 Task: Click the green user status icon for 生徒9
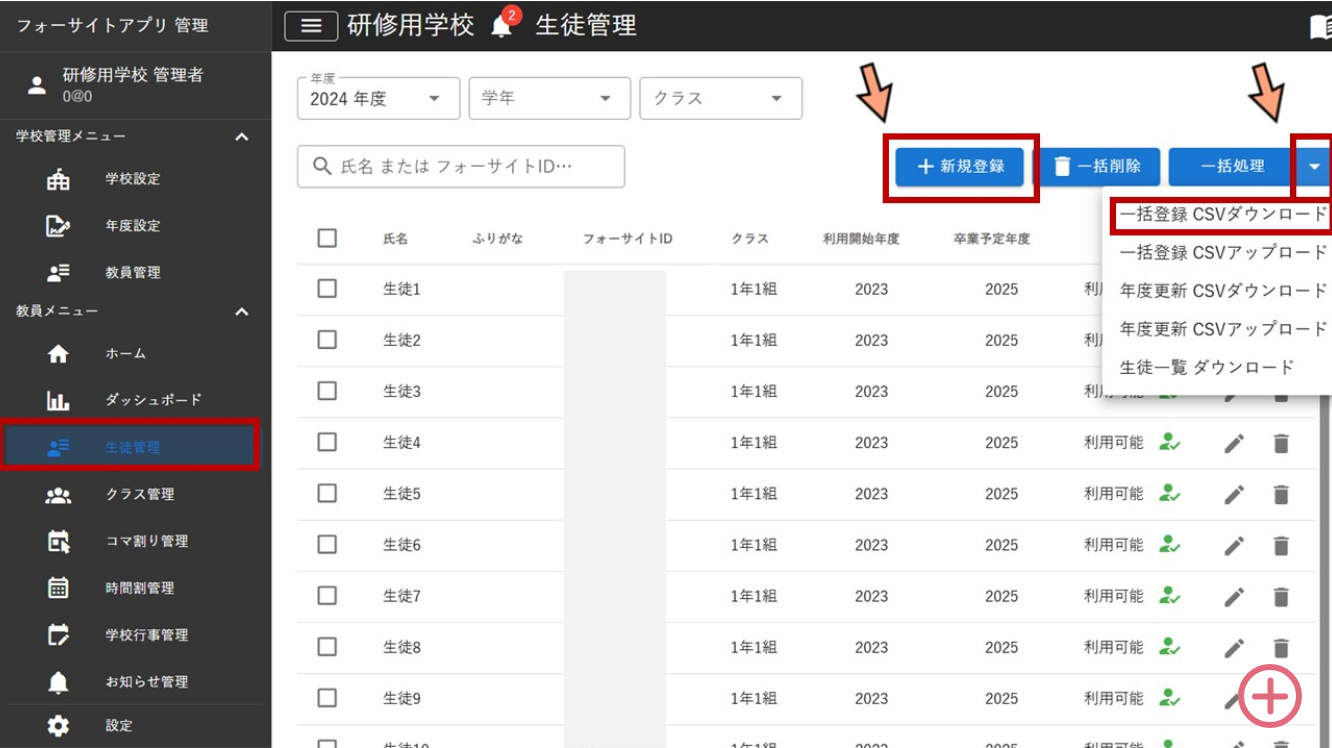(1169, 697)
